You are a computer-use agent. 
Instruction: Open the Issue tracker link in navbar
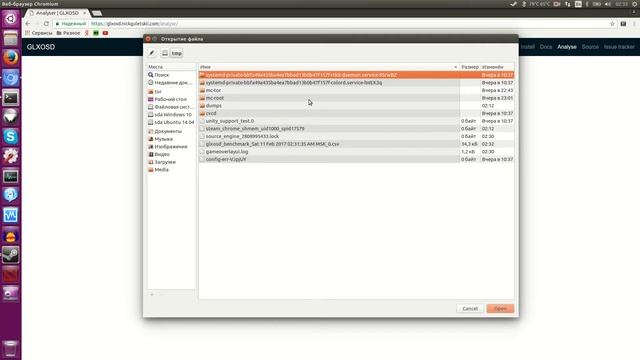click(619, 47)
